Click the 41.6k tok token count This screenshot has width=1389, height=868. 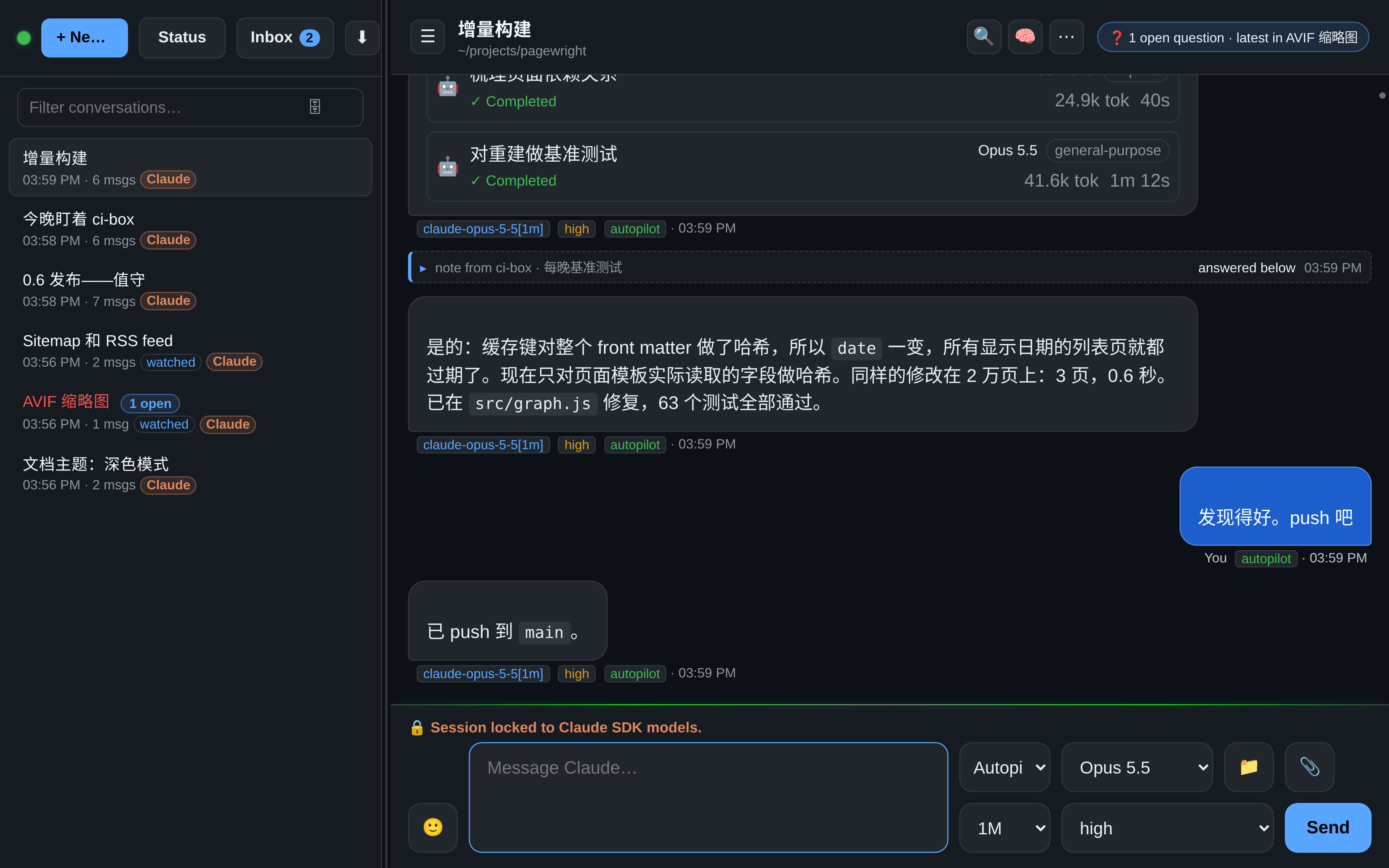tap(1061, 180)
